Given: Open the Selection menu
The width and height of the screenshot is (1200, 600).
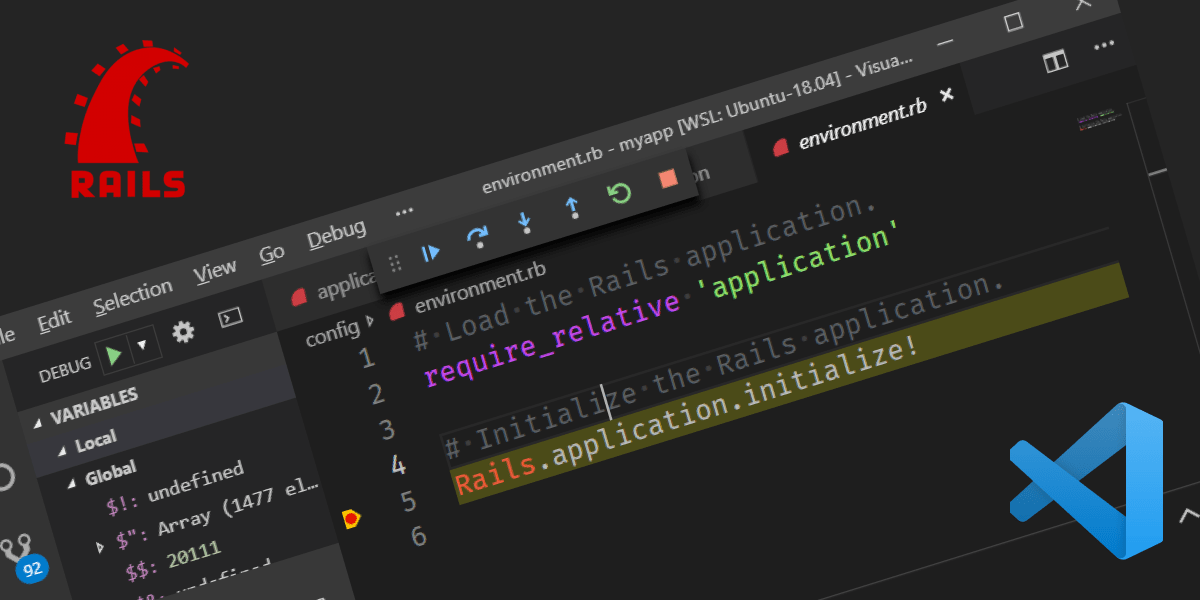Looking at the screenshot, I should pyautogui.click(x=133, y=297).
